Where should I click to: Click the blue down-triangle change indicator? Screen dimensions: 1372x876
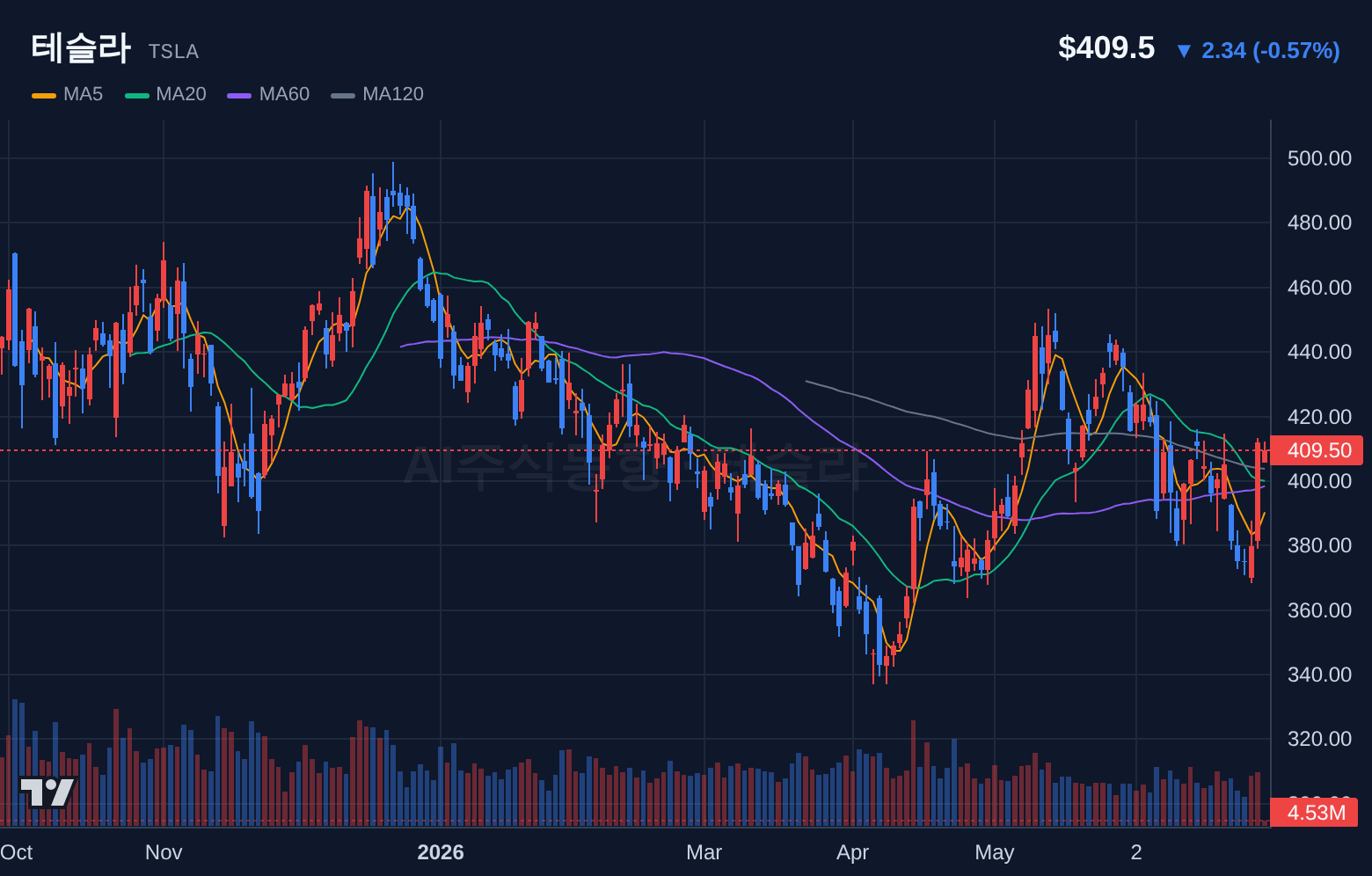click(1184, 51)
